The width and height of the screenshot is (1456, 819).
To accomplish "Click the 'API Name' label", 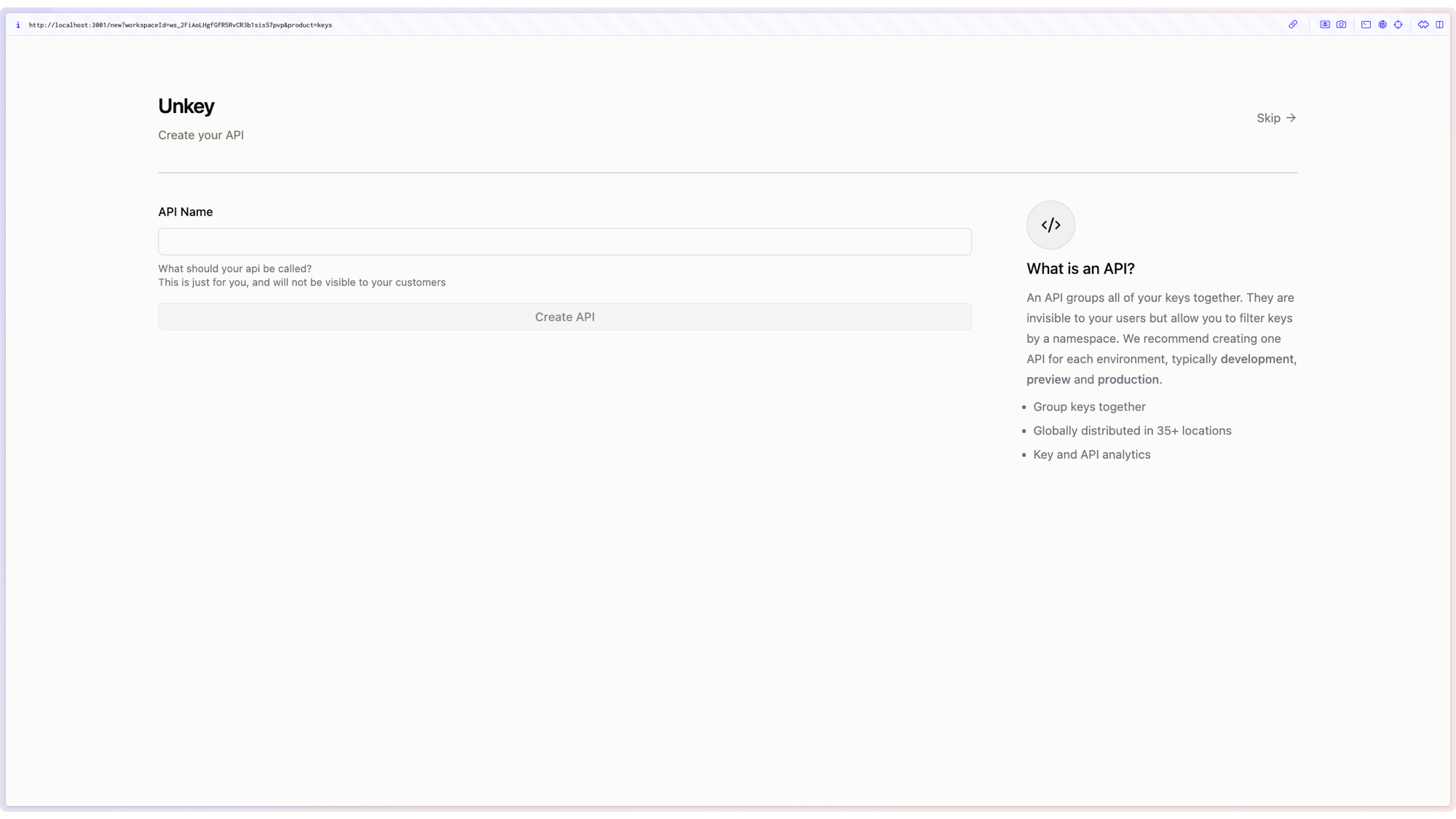I will [x=186, y=212].
